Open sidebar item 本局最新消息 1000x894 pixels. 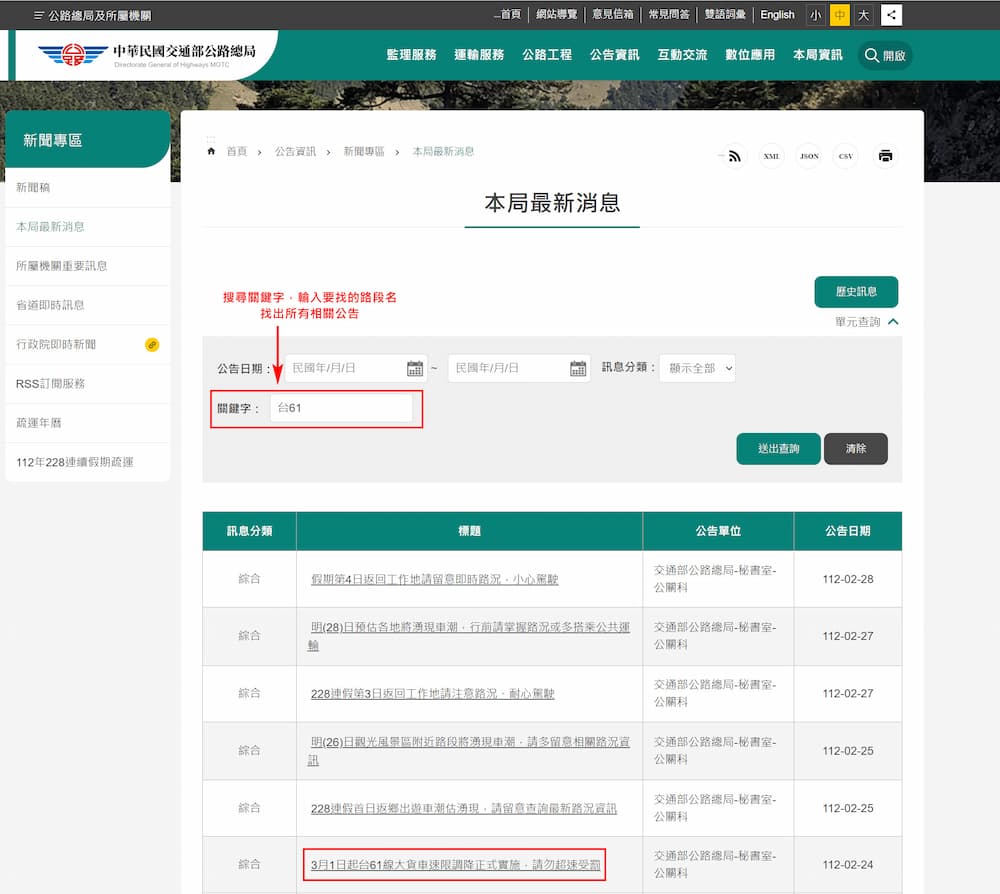87,227
